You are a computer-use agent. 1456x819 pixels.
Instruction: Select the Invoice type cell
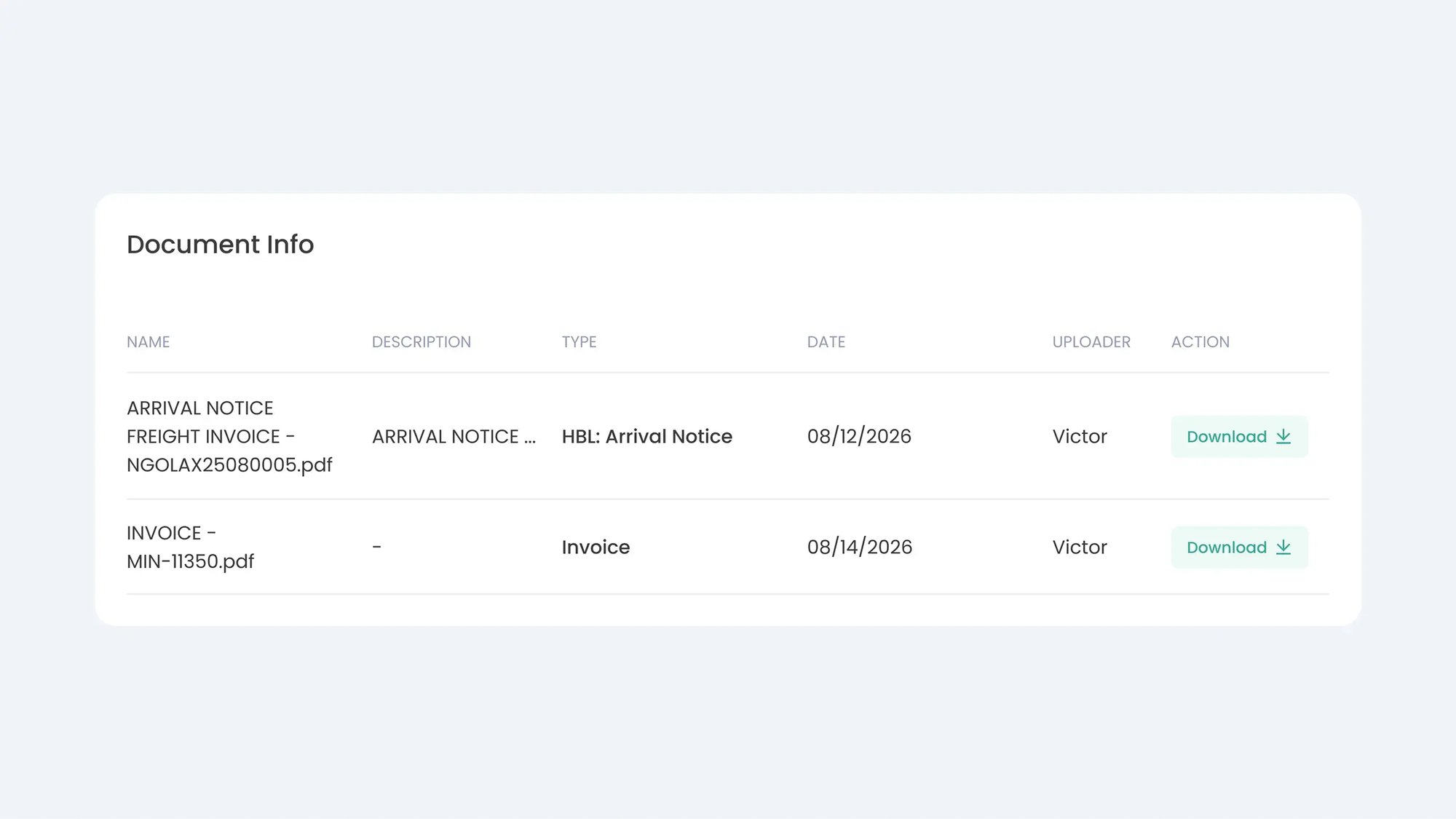point(596,547)
